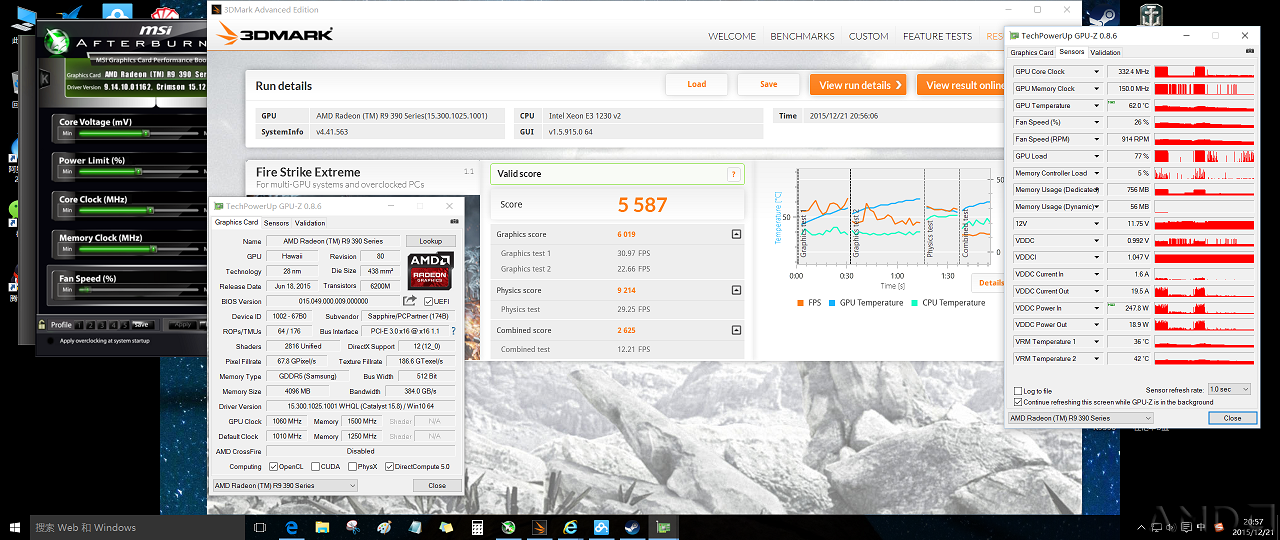The width and height of the screenshot is (1280, 540).
Task: Click the Afterburner left side K button
Action: point(43,78)
